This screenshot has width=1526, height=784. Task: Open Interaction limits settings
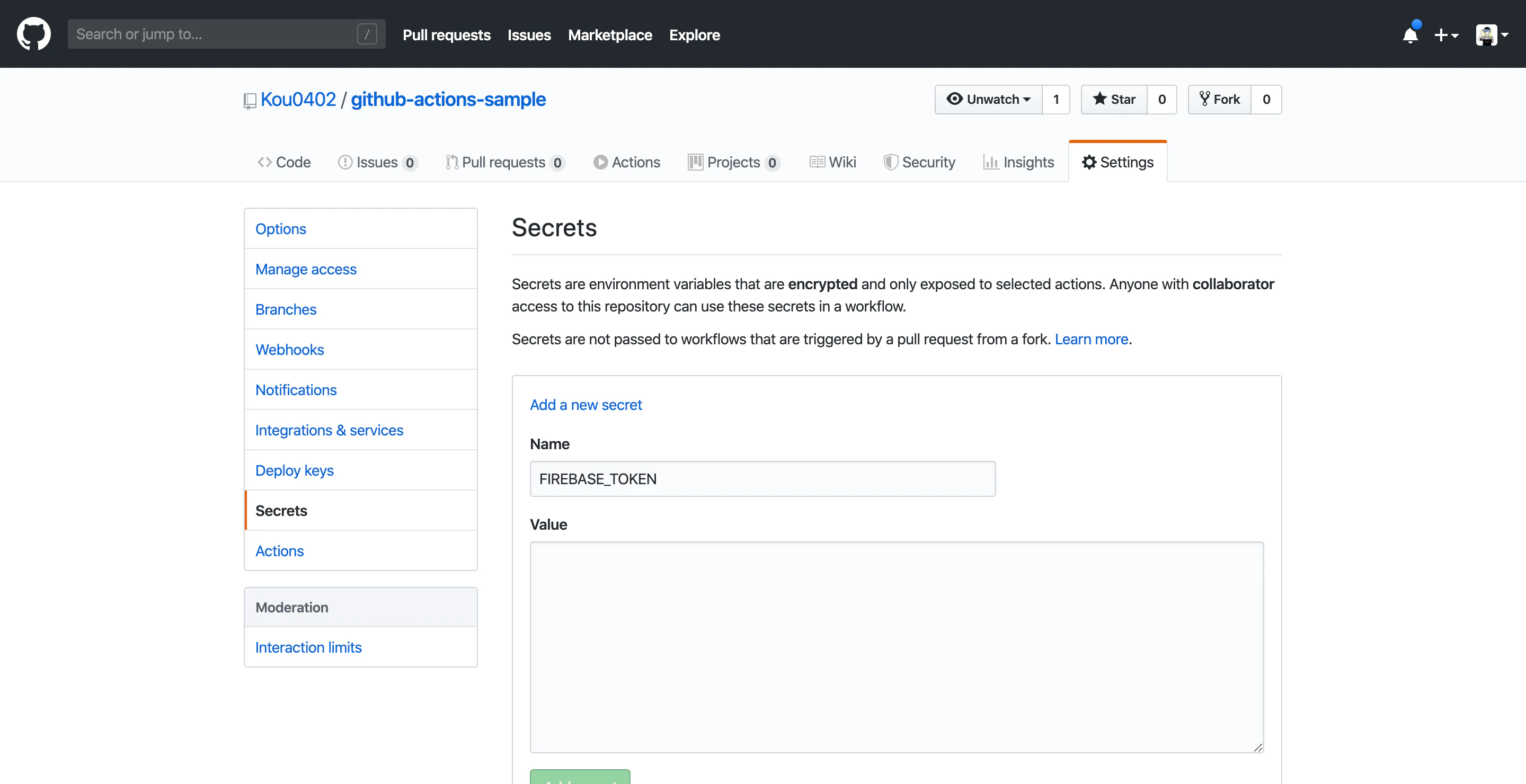click(x=360, y=647)
